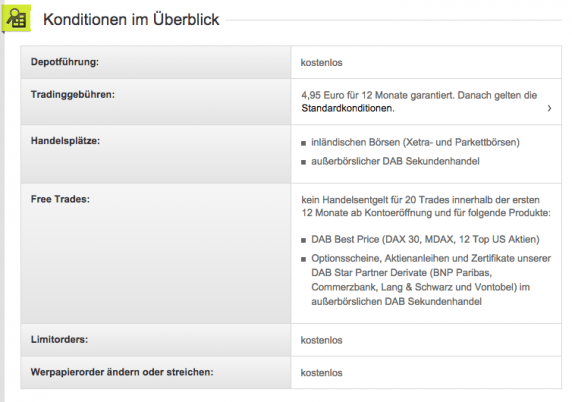Click kostenlos beside Werpapierorder ändern row
This screenshot has width=572, height=402.
(x=321, y=373)
